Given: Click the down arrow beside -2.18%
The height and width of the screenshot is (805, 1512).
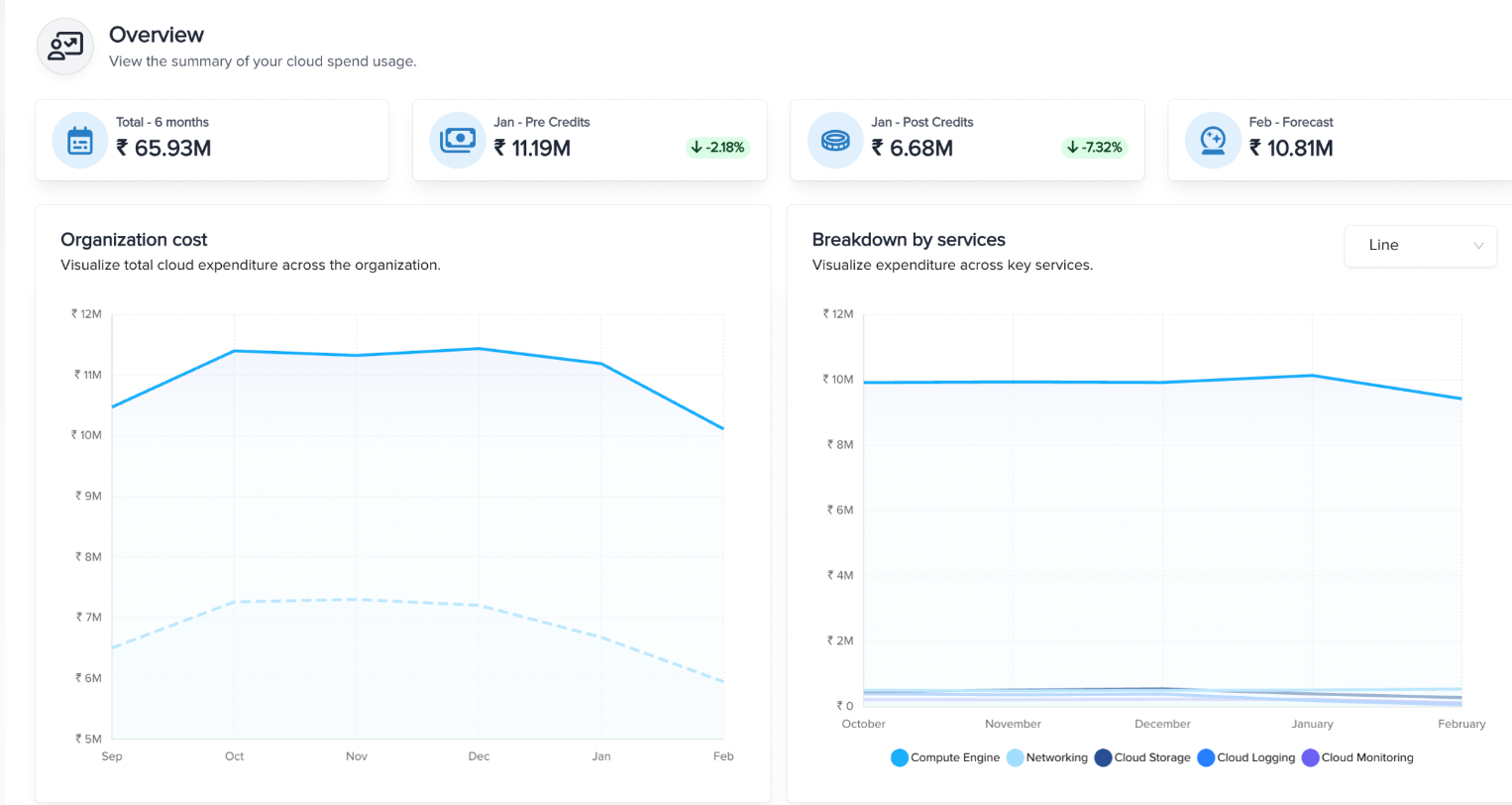Looking at the screenshot, I should [x=697, y=148].
